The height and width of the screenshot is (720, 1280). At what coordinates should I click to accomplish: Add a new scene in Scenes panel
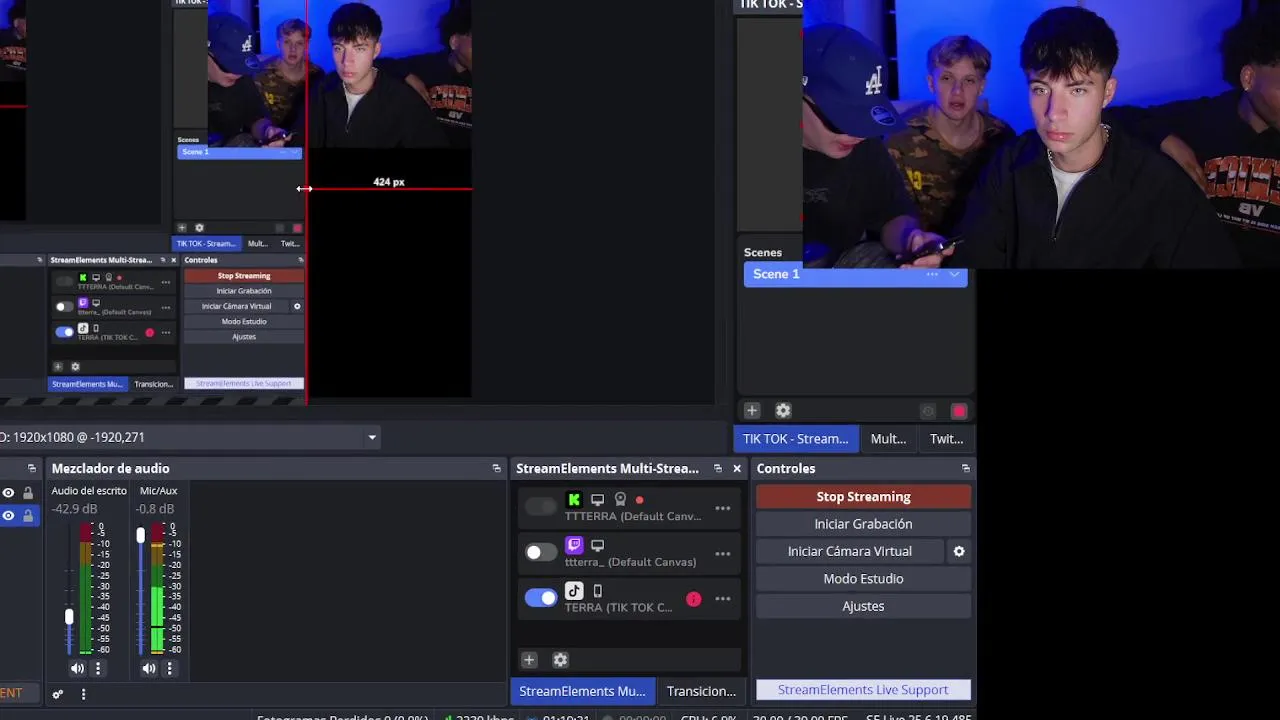point(752,411)
